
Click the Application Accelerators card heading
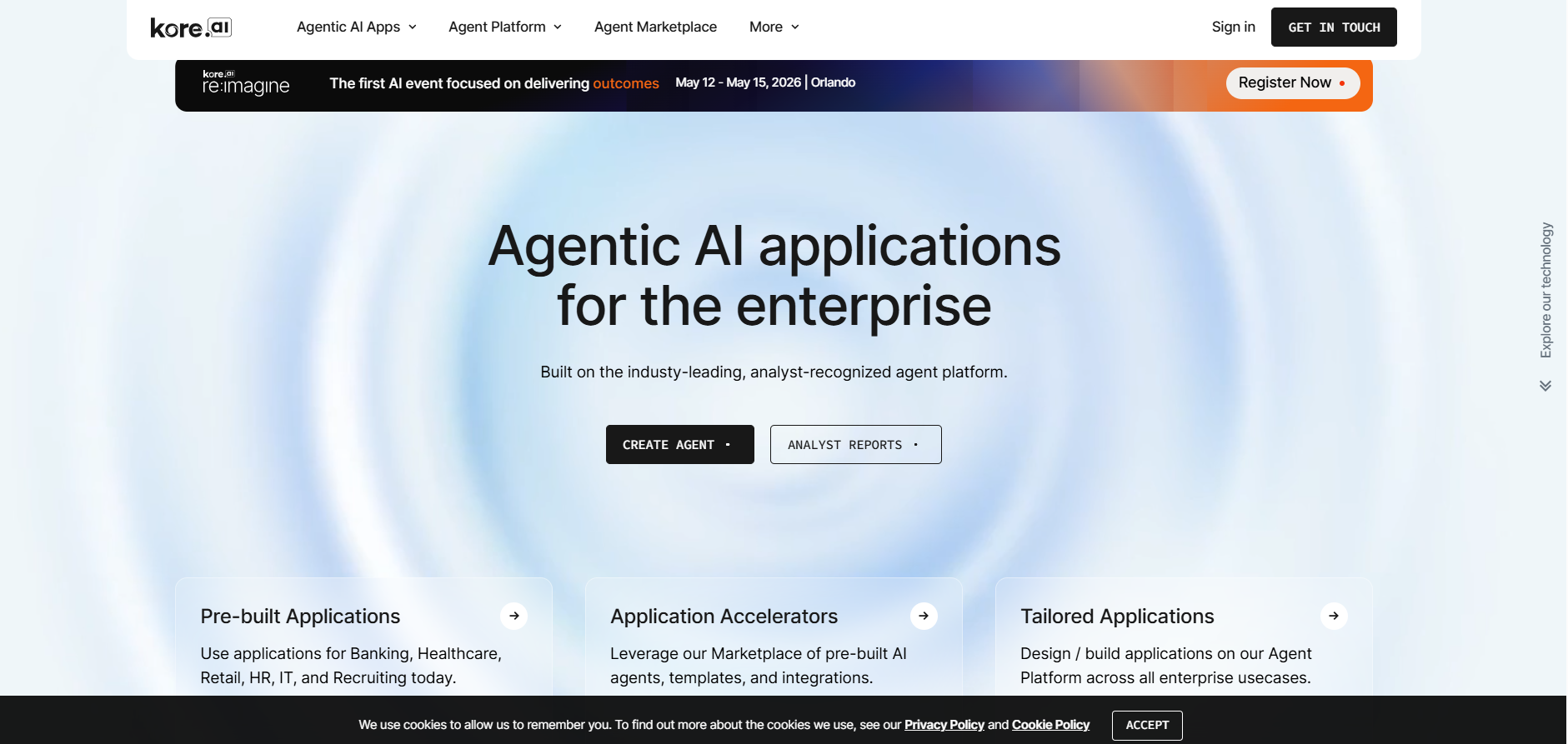pyautogui.click(x=724, y=617)
